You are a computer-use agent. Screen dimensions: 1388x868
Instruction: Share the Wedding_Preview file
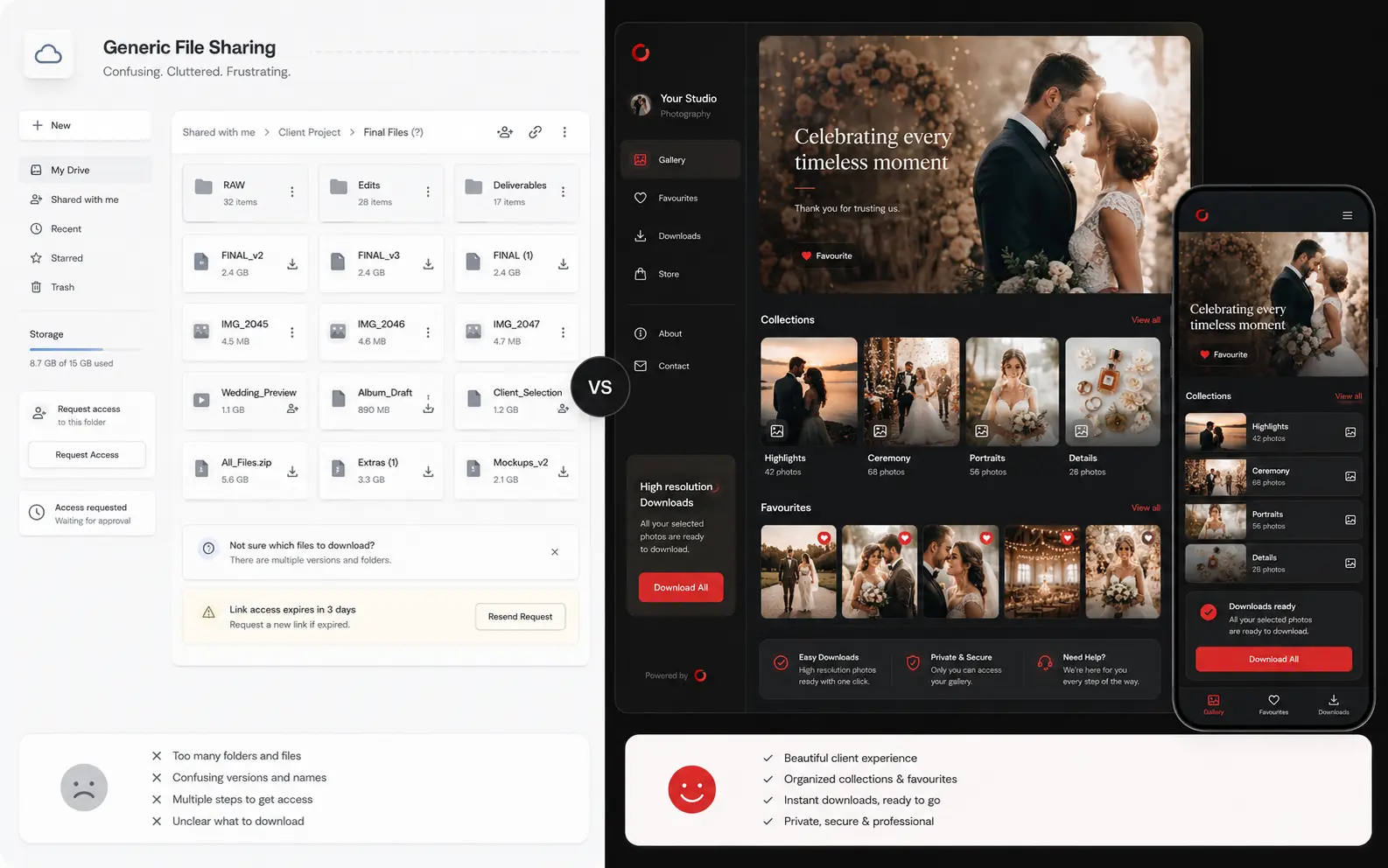[x=292, y=409]
